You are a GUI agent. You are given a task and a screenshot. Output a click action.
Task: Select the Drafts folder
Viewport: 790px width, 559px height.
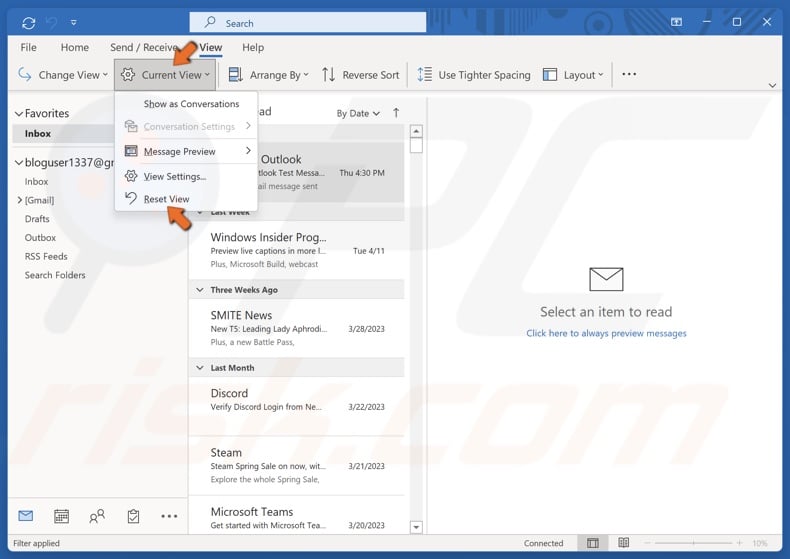[x=37, y=219]
